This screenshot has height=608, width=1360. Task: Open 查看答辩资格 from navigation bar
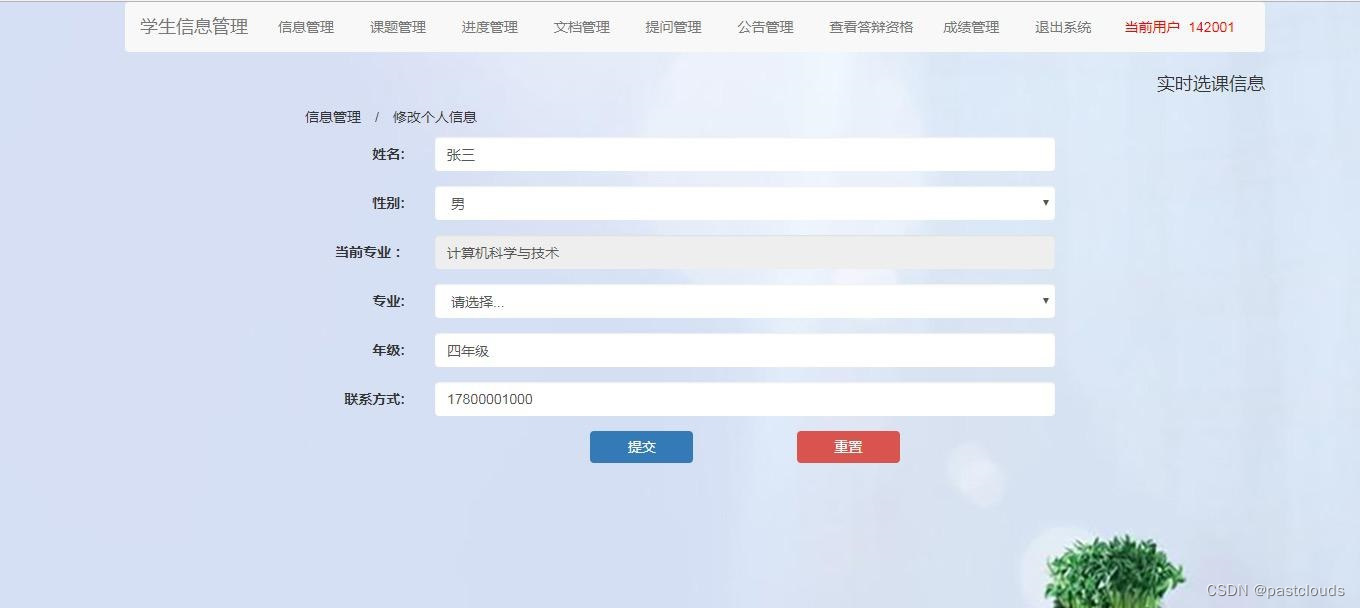869,27
